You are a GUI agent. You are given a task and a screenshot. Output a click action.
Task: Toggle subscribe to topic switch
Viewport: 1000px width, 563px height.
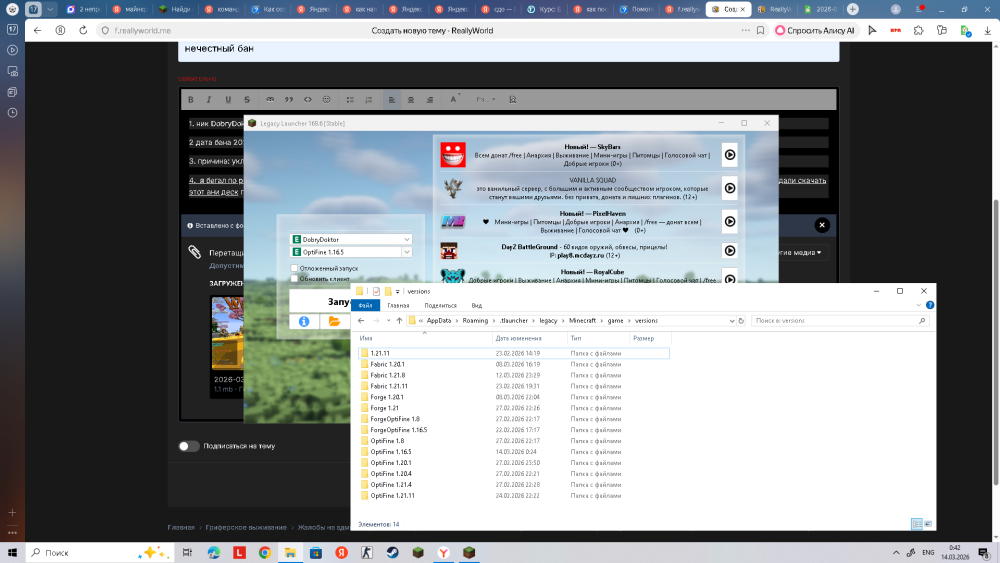[x=189, y=446]
